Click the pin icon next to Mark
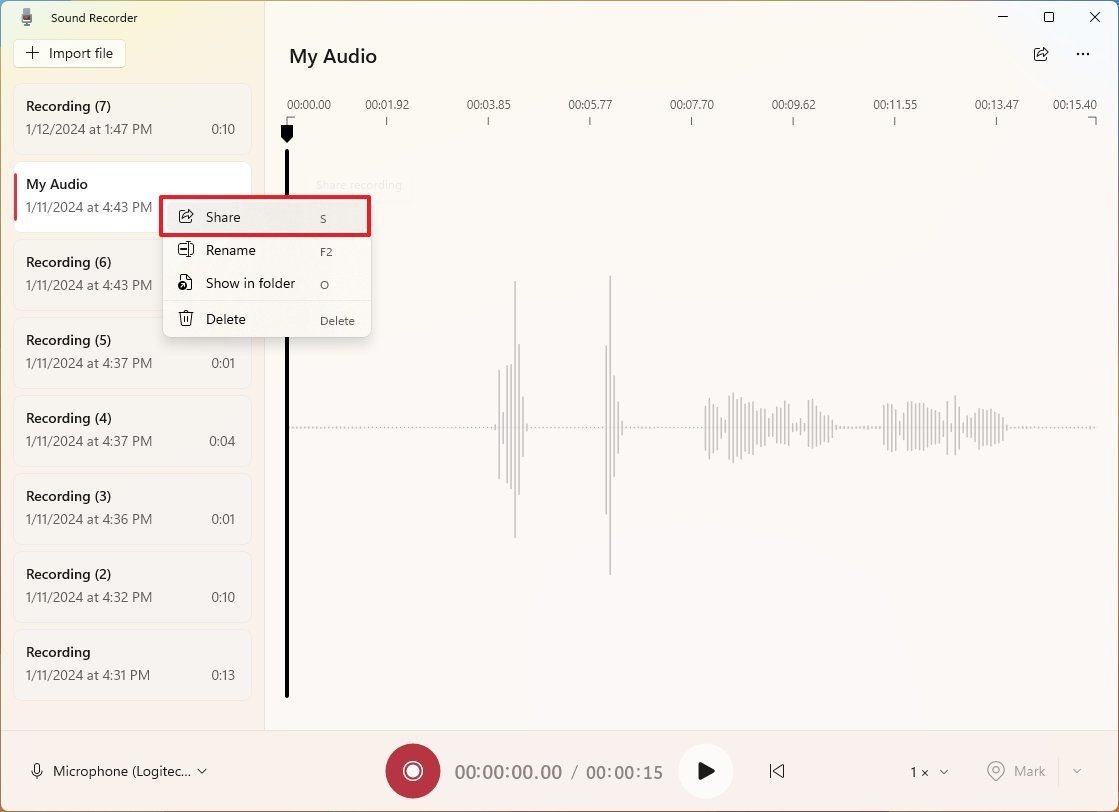Screen dimensions: 1119x812 tap(995, 771)
